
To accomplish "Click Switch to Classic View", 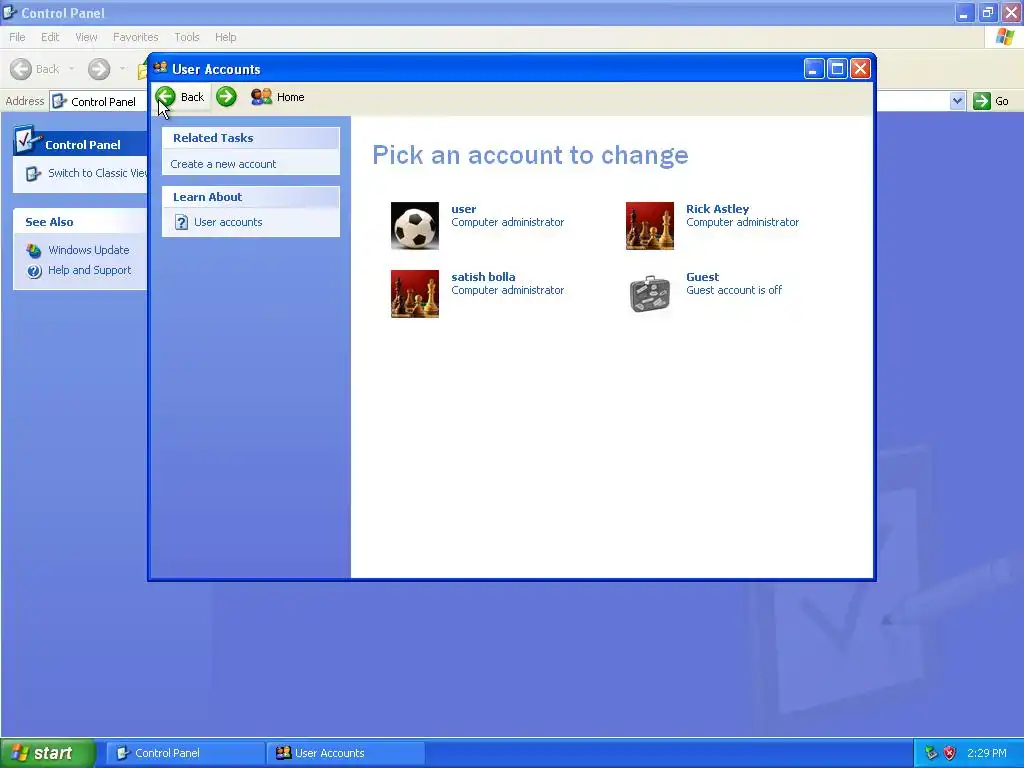I will [x=97, y=173].
